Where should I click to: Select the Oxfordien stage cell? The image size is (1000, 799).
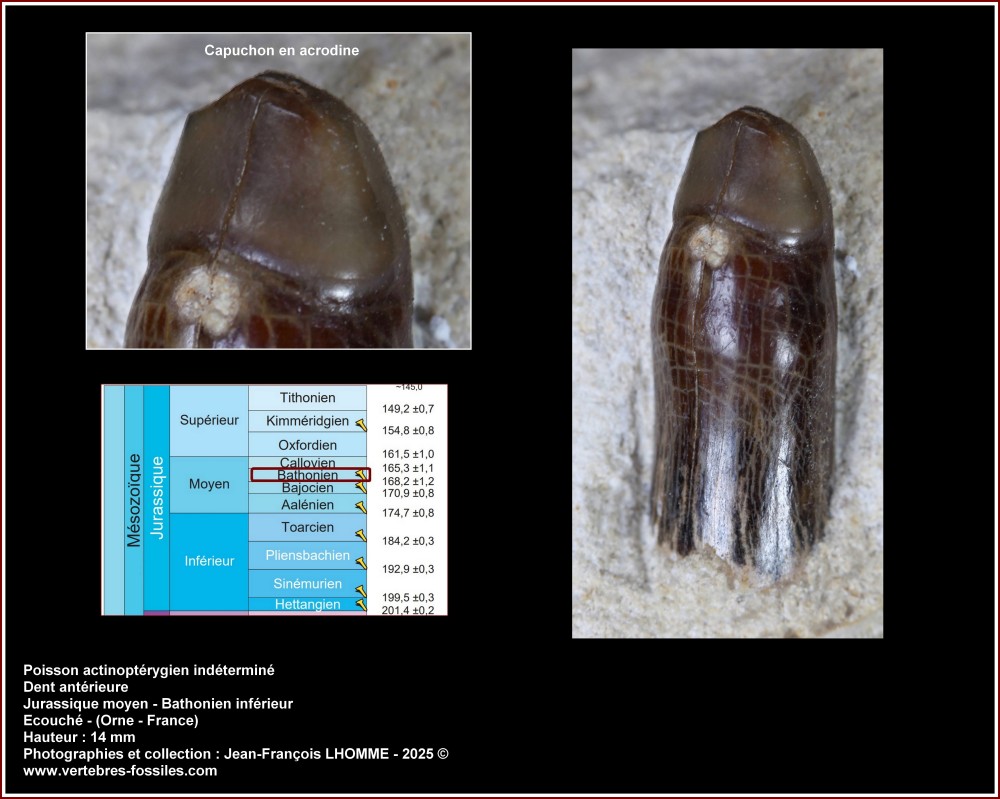(307, 444)
